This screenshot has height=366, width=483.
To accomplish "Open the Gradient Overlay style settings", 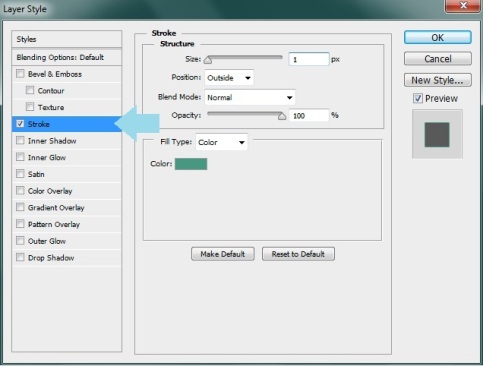I will 67,207.
